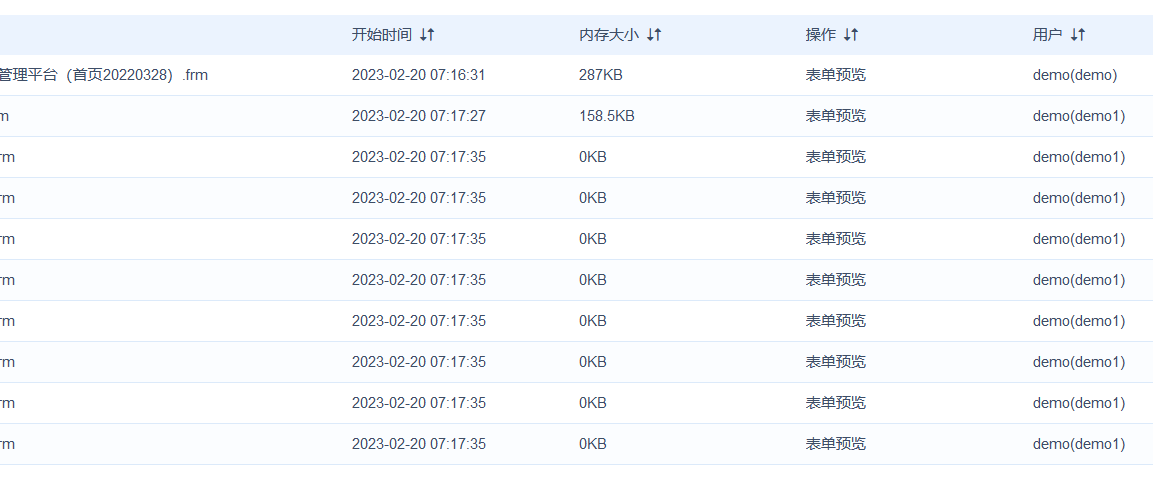The height and width of the screenshot is (478, 1153).
Task: Select the 开始时间 column header label
Action: (382, 35)
